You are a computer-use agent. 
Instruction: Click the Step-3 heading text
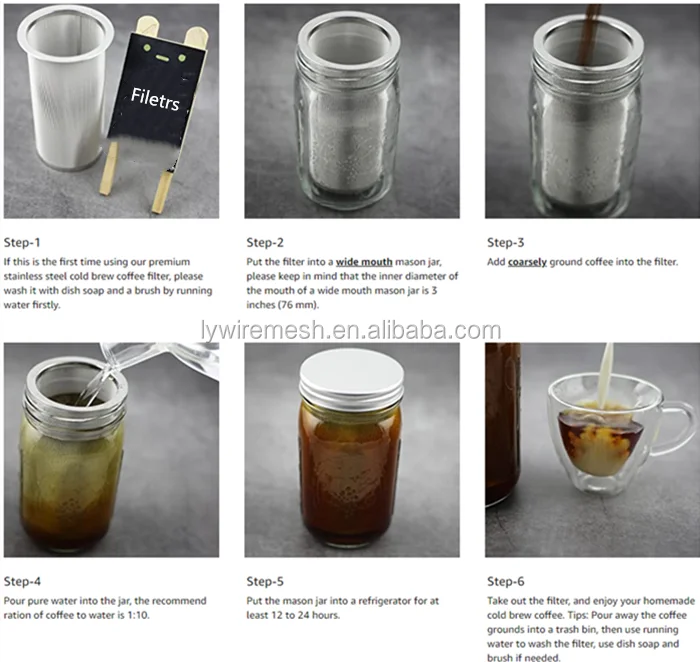click(505, 242)
